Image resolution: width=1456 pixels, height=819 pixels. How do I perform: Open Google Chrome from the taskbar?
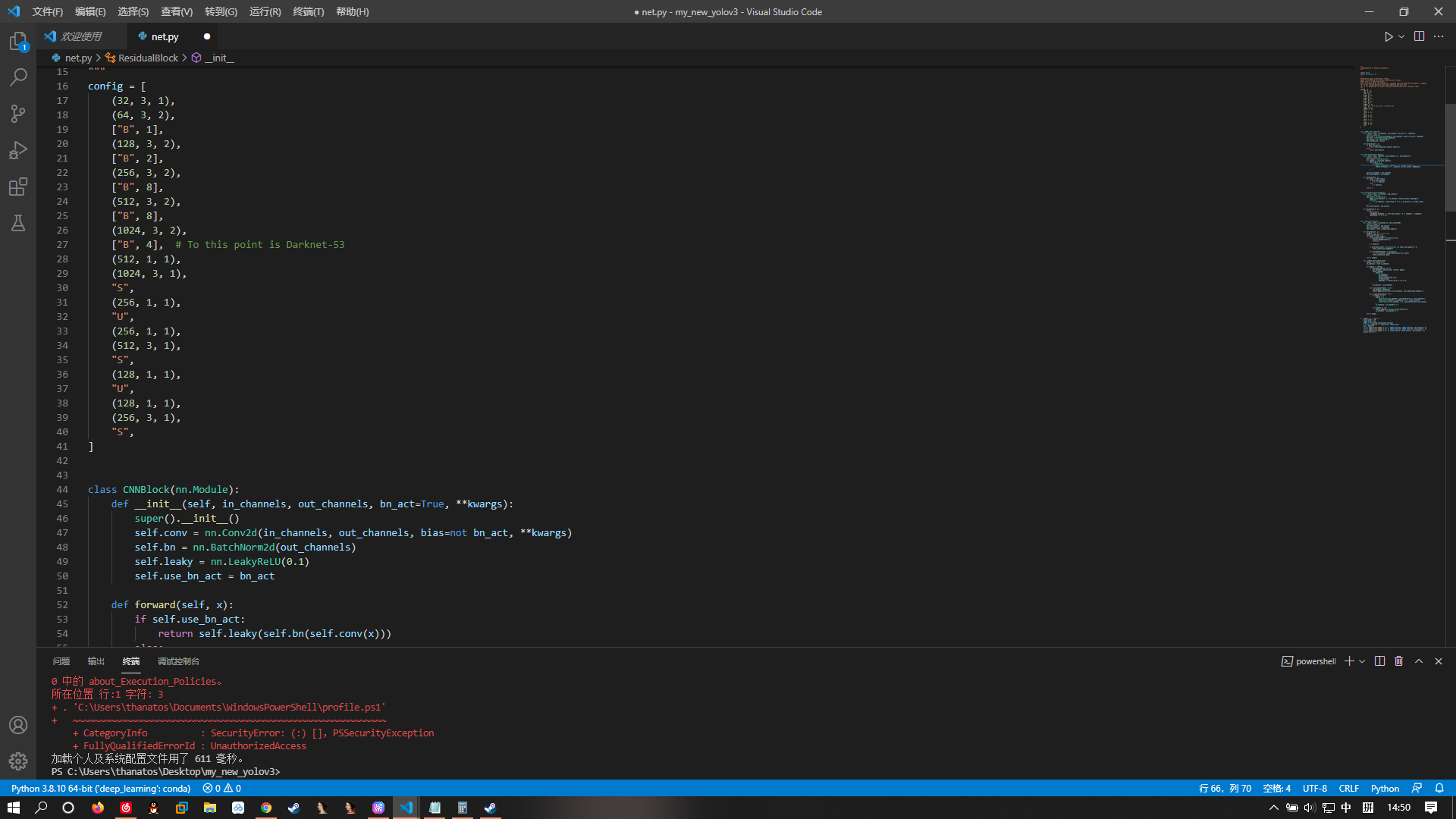[x=266, y=808]
